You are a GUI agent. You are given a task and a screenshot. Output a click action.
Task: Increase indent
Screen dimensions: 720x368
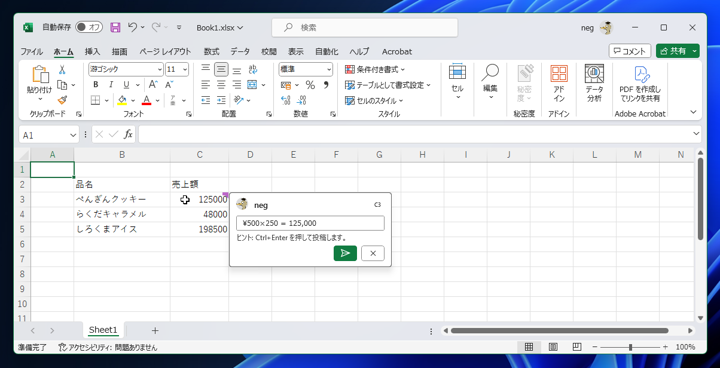click(221, 100)
